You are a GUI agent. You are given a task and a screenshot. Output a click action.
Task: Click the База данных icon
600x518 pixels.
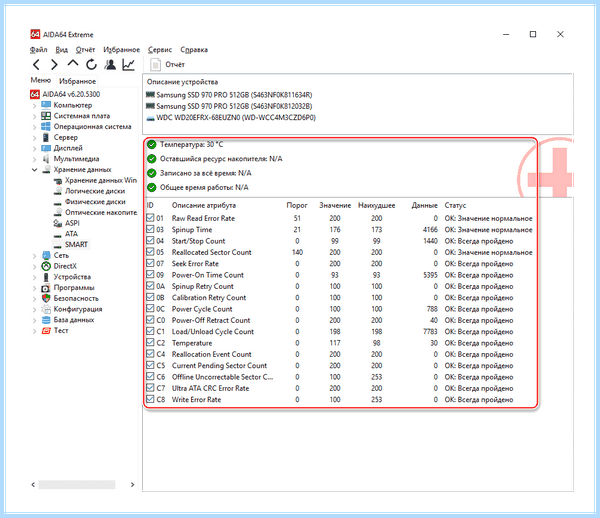(x=46, y=320)
